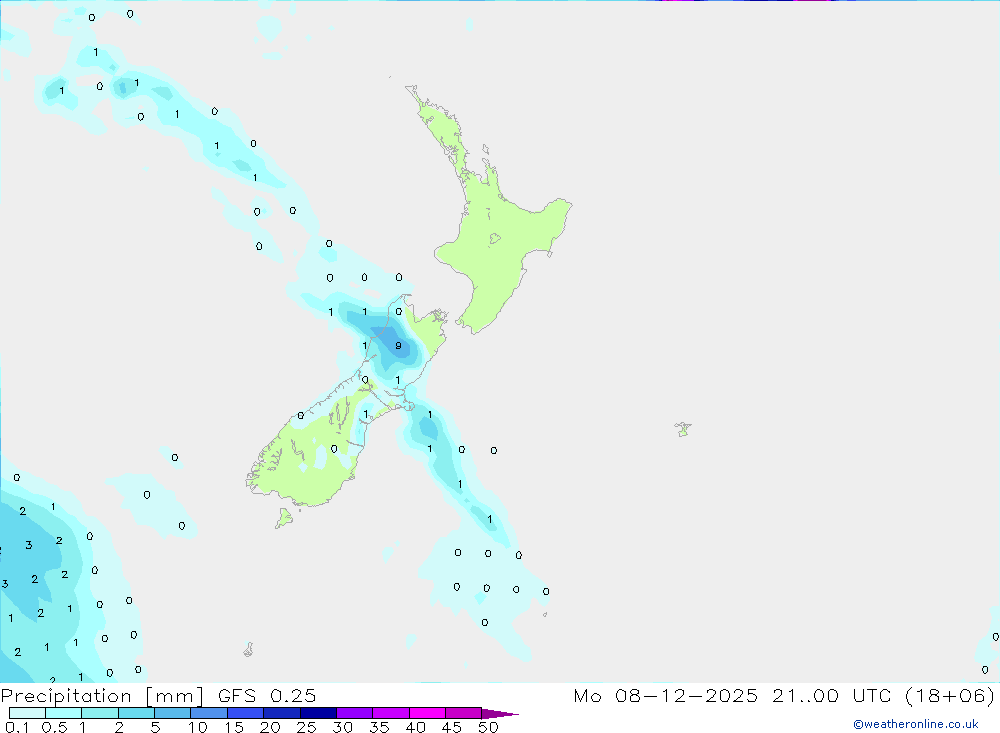The image size is (1000, 733).
Task: Click the legend label '50'
Action: [488, 727]
